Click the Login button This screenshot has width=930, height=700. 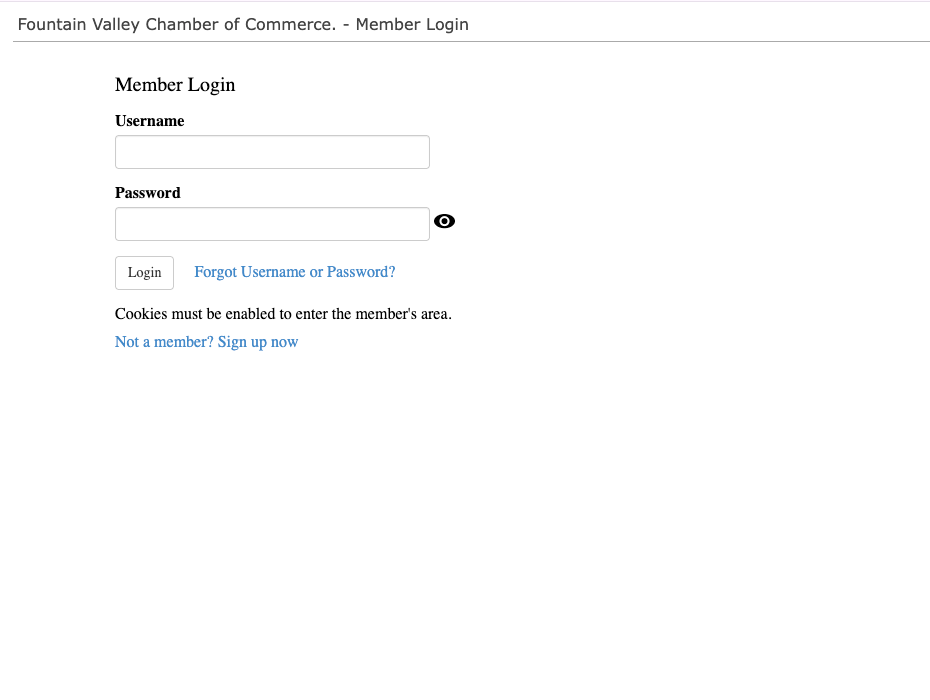[x=144, y=273]
